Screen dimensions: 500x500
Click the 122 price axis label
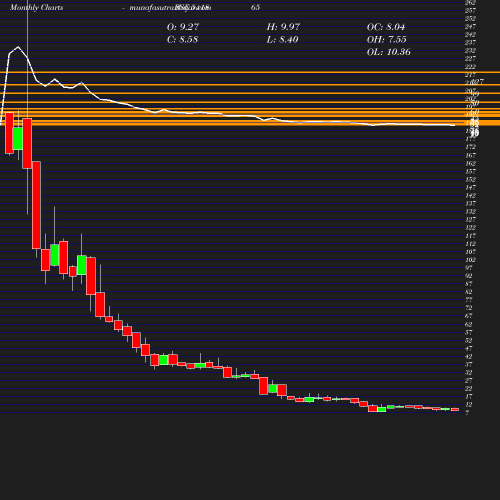470,228
